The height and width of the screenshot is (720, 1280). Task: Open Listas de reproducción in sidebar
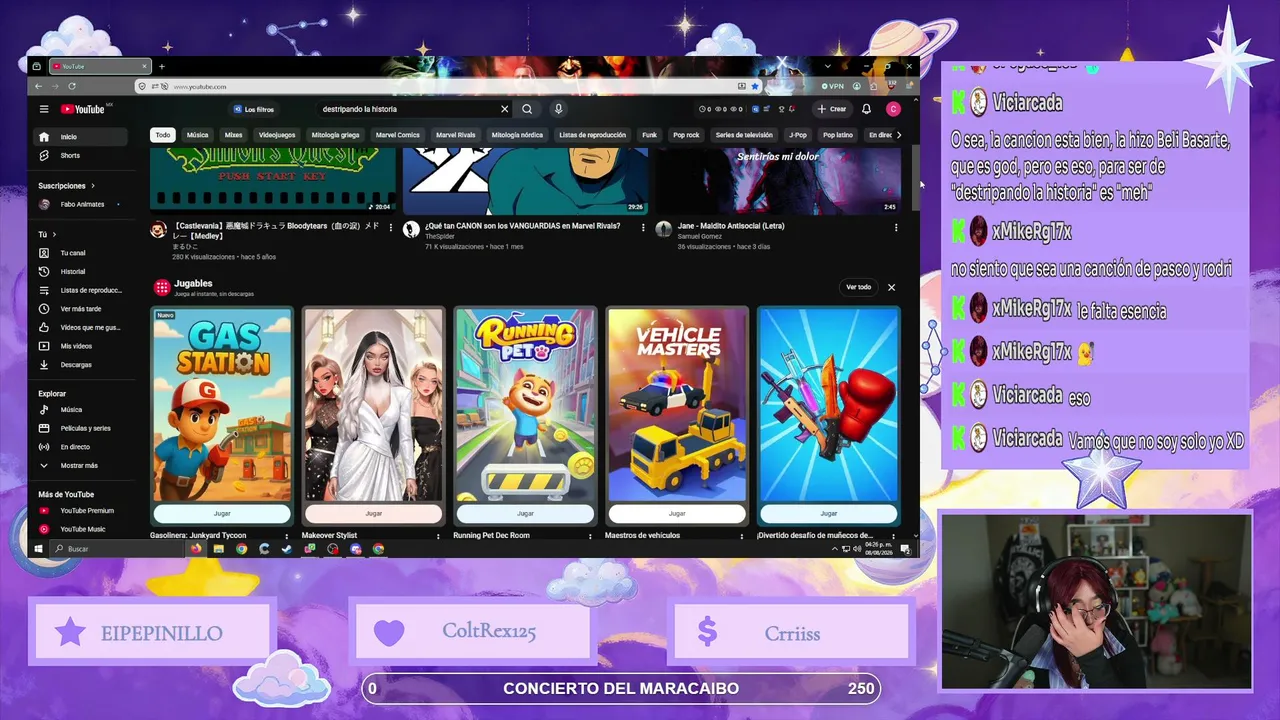point(80,290)
